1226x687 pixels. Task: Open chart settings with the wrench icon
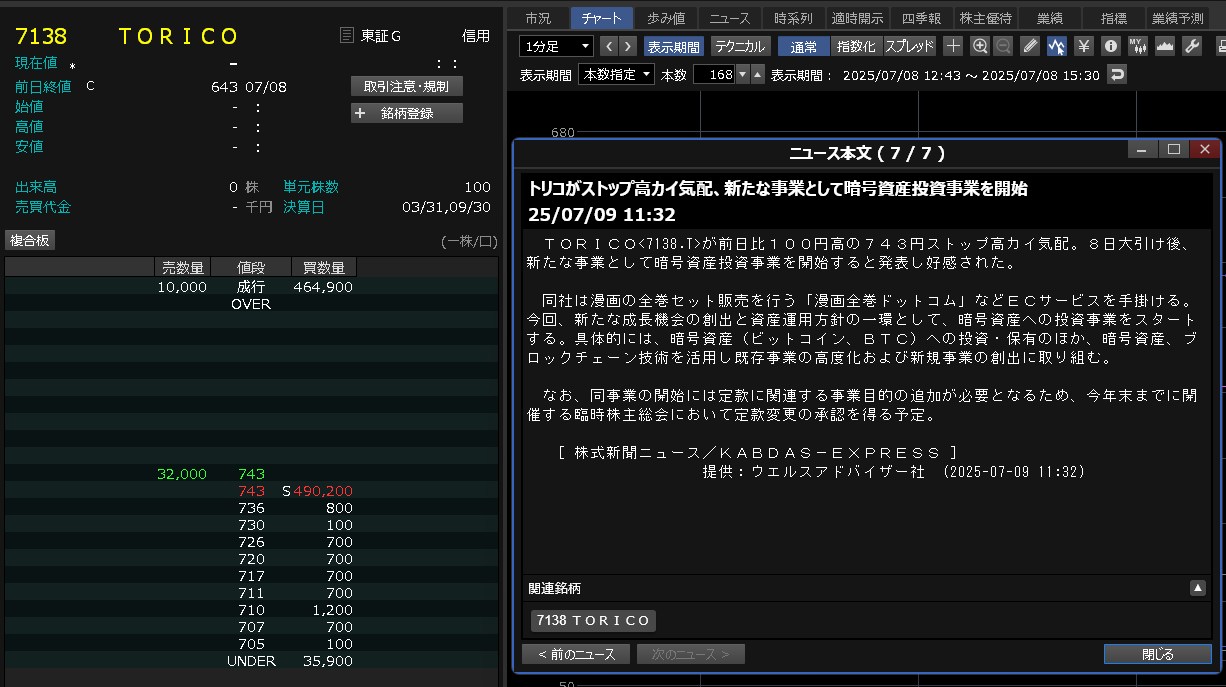coord(1191,46)
